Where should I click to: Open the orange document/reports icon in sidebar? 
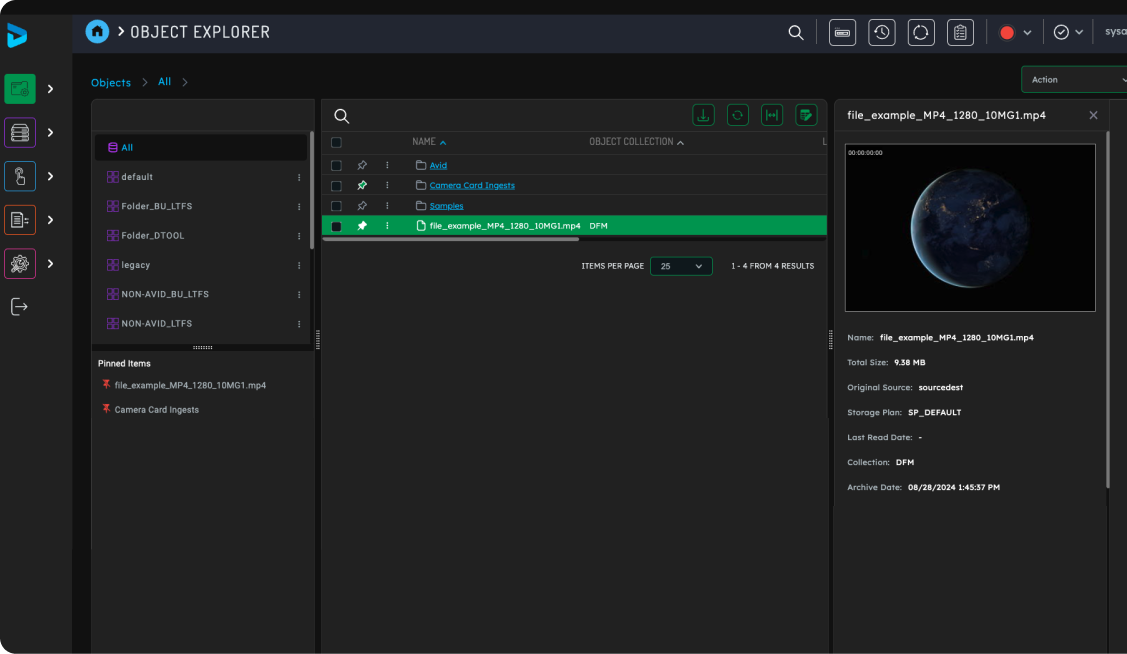[x=19, y=220]
